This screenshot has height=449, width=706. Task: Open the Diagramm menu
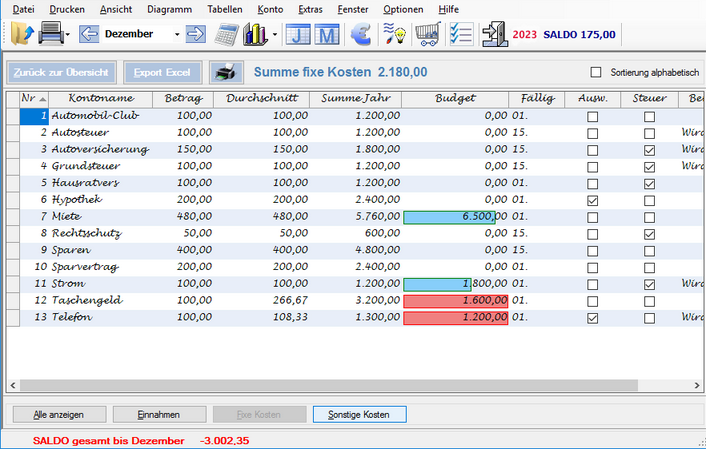[x=169, y=8]
